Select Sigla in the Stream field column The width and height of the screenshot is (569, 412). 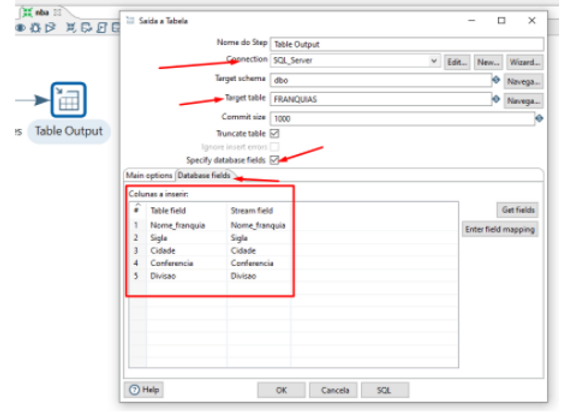click(239, 238)
